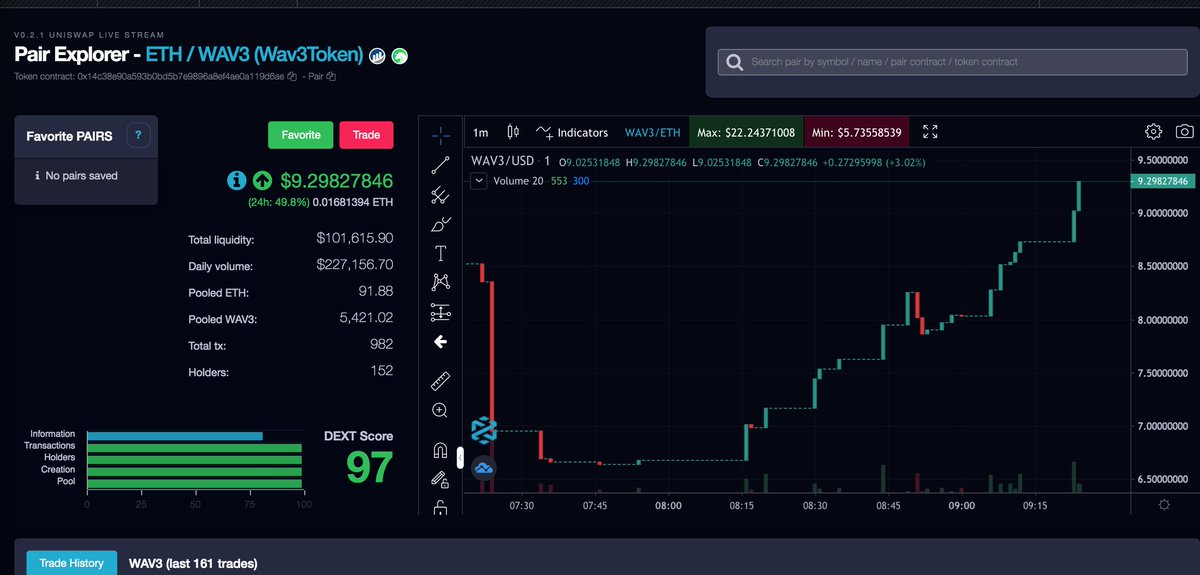The image size is (1200, 575).
Task: Click in the pair search field
Action: pyautogui.click(x=951, y=62)
